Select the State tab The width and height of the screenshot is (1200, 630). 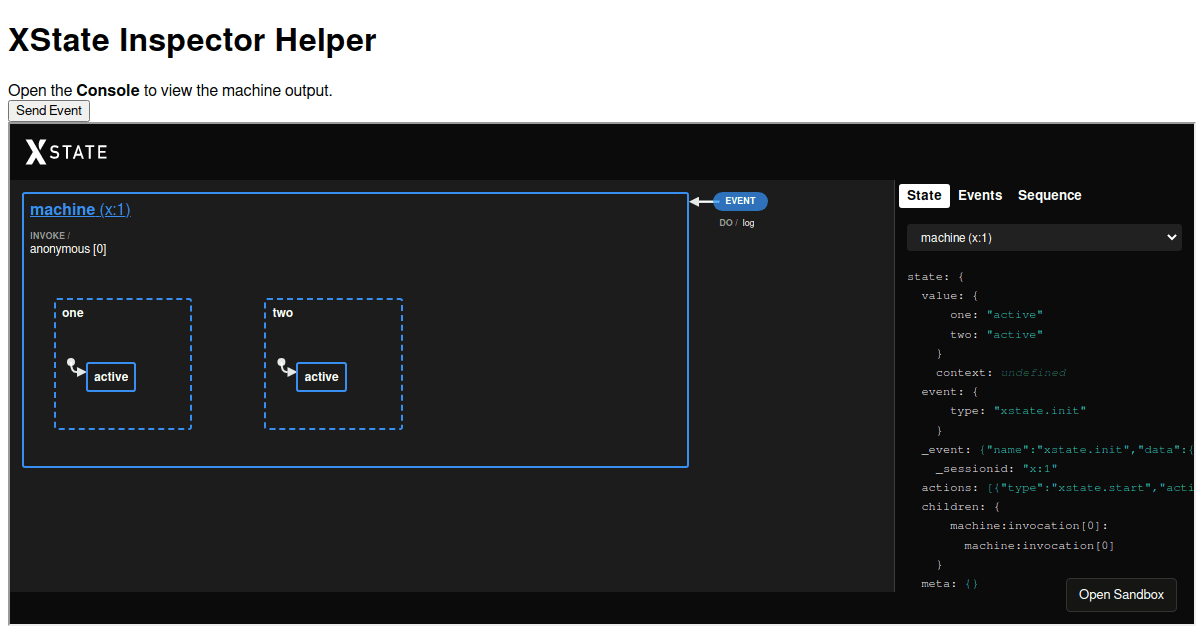click(923, 195)
